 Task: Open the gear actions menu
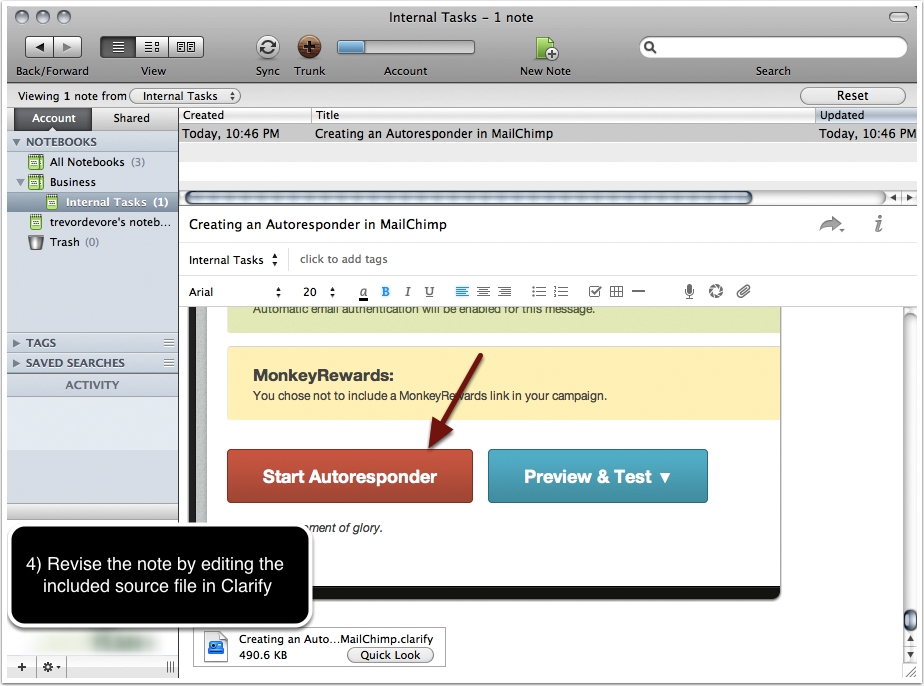pos(51,667)
